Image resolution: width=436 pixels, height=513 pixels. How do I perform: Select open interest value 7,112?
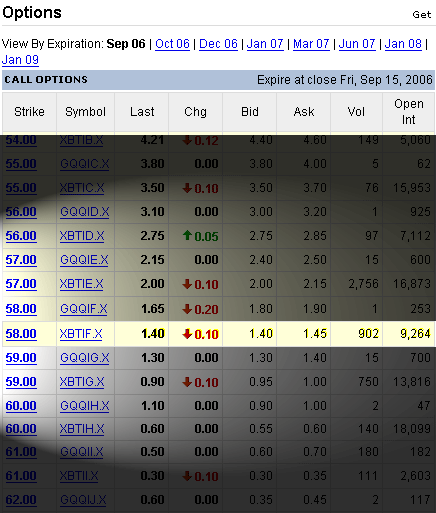415,236
